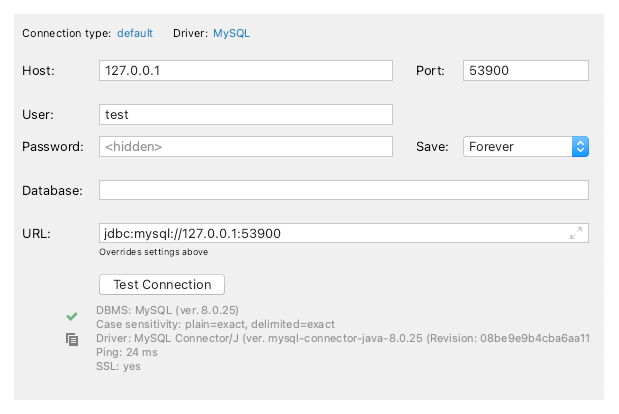The image size is (619, 414).
Task: Focus the User field containing test
Action: pos(246,114)
